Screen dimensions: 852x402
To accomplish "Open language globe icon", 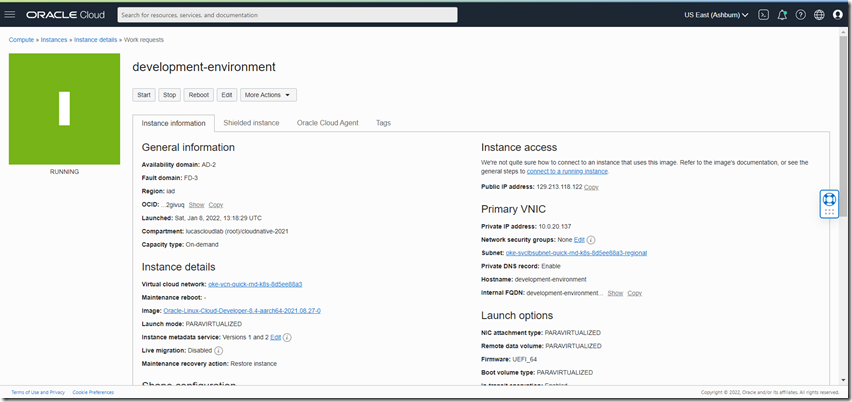I will point(819,15).
